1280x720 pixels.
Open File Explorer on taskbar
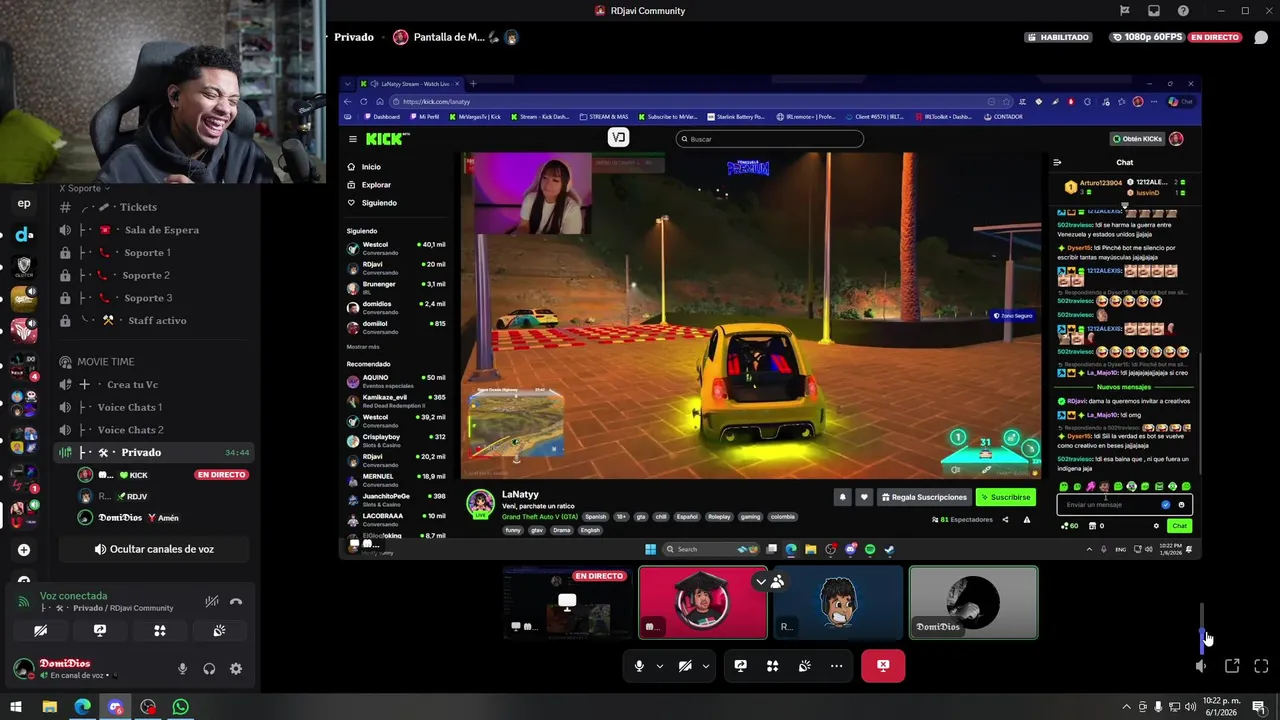49,707
